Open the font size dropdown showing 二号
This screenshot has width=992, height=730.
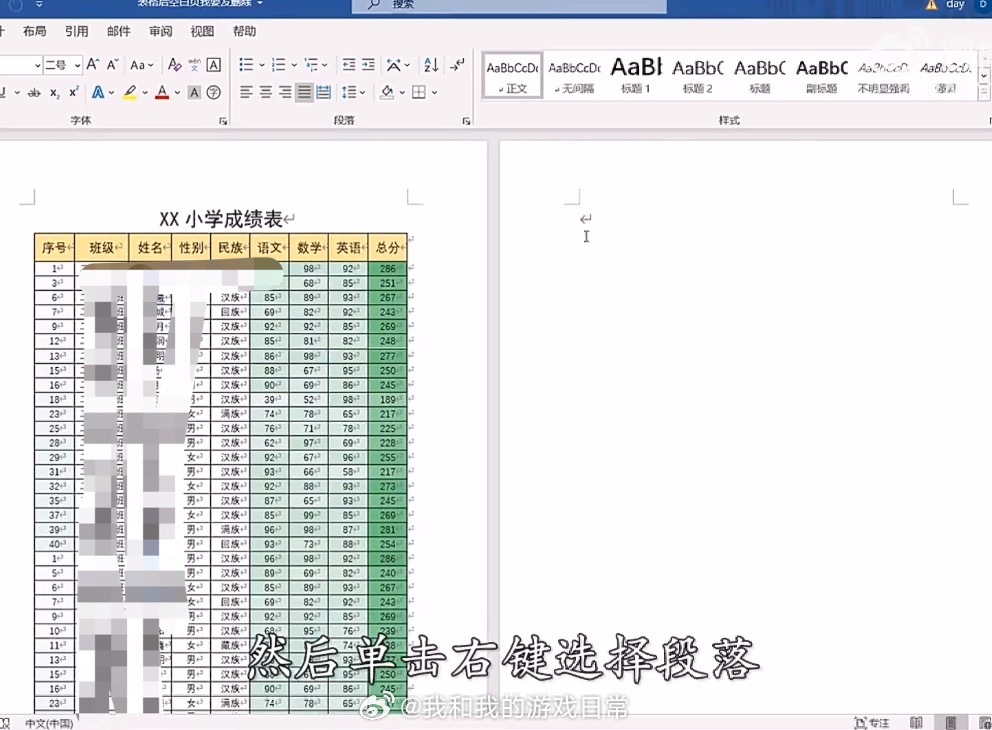(77, 65)
